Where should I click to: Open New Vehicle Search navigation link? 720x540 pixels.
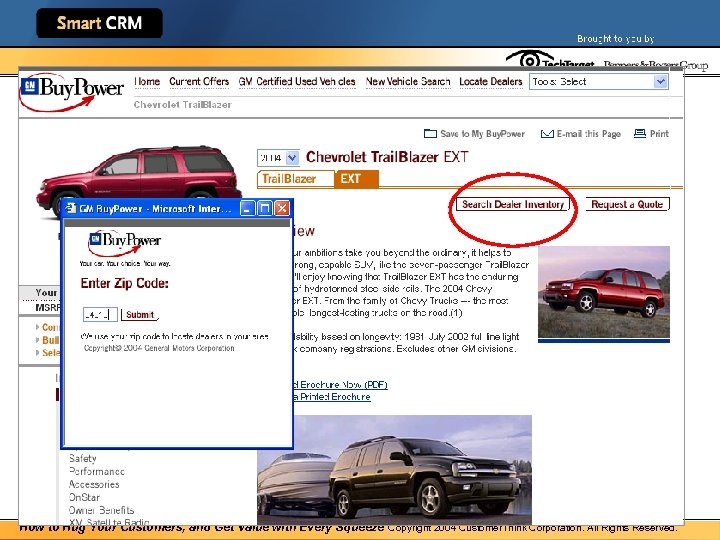pyautogui.click(x=408, y=82)
